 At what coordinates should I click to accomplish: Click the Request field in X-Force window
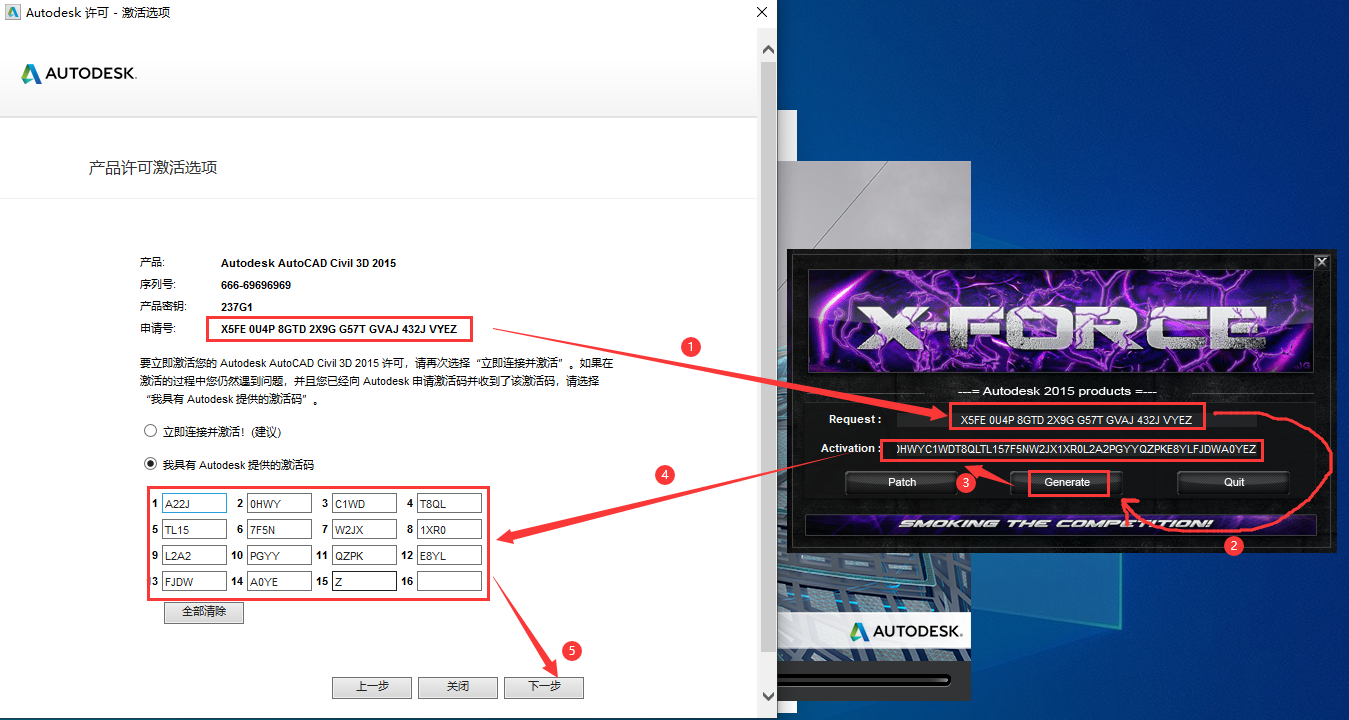(1076, 419)
